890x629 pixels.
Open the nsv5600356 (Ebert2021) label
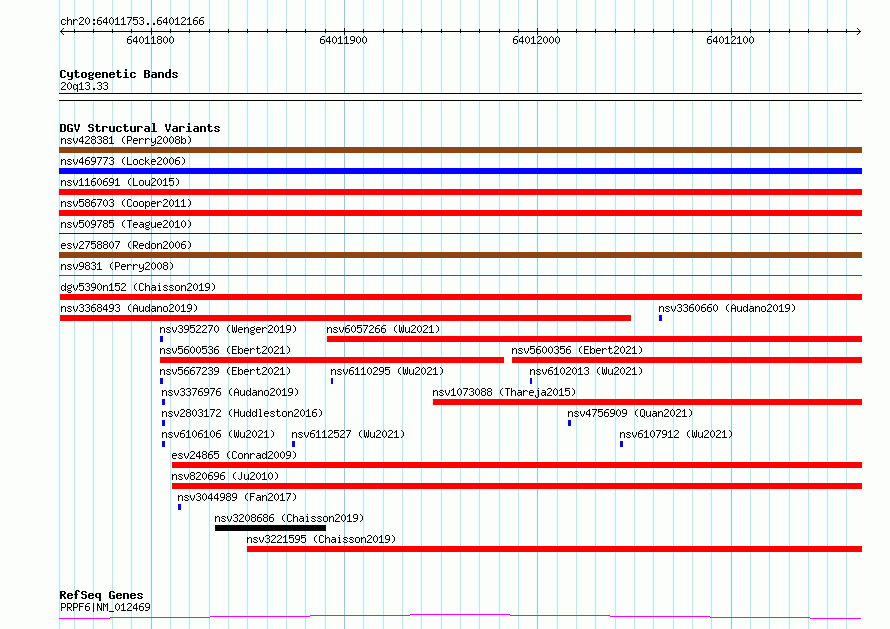(x=577, y=350)
